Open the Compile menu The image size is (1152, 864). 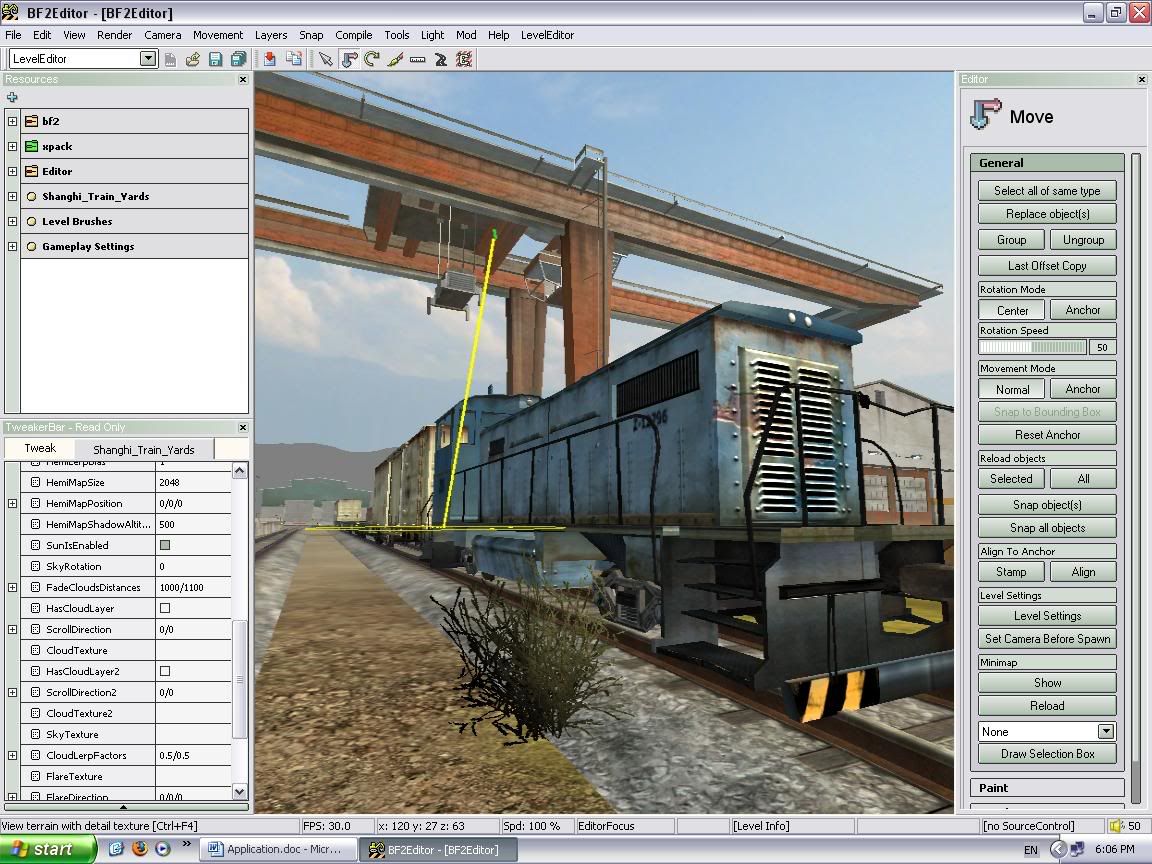click(353, 35)
